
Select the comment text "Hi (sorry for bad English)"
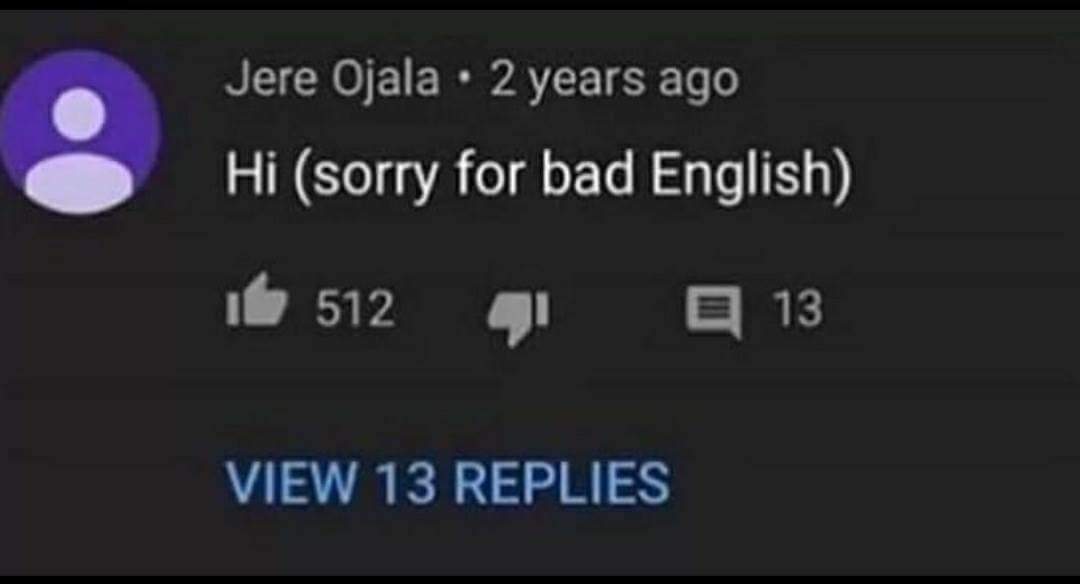coord(539,175)
